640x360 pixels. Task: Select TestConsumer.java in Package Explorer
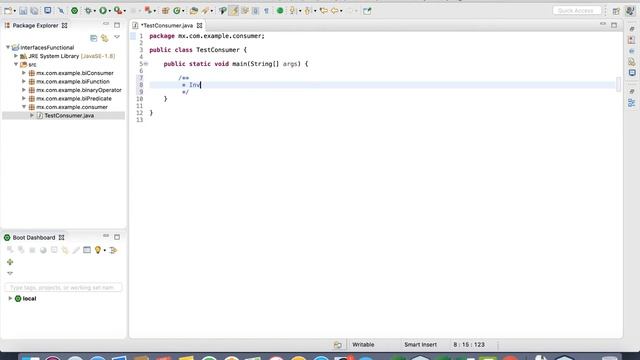(x=69, y=116)
